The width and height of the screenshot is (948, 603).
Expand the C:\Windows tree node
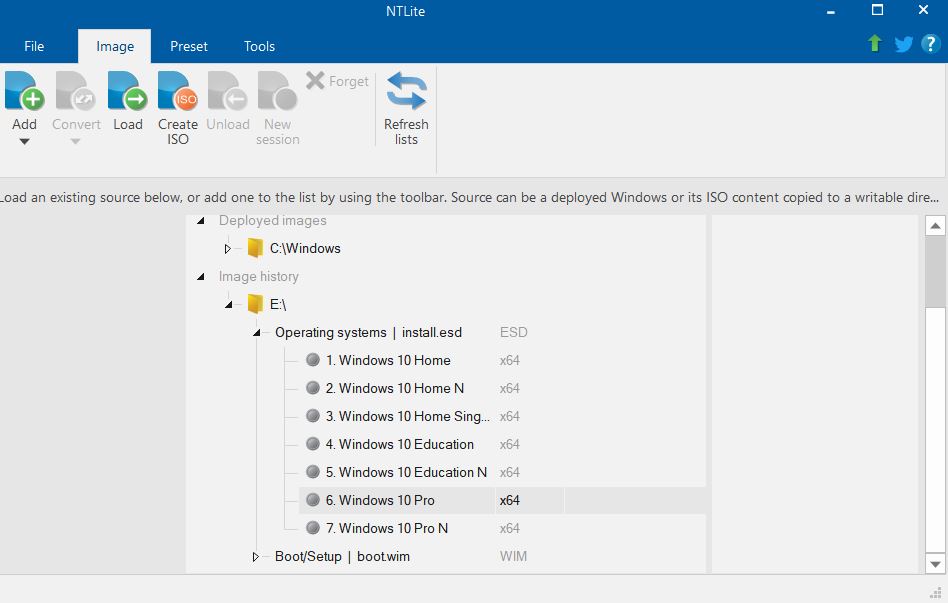227,249
